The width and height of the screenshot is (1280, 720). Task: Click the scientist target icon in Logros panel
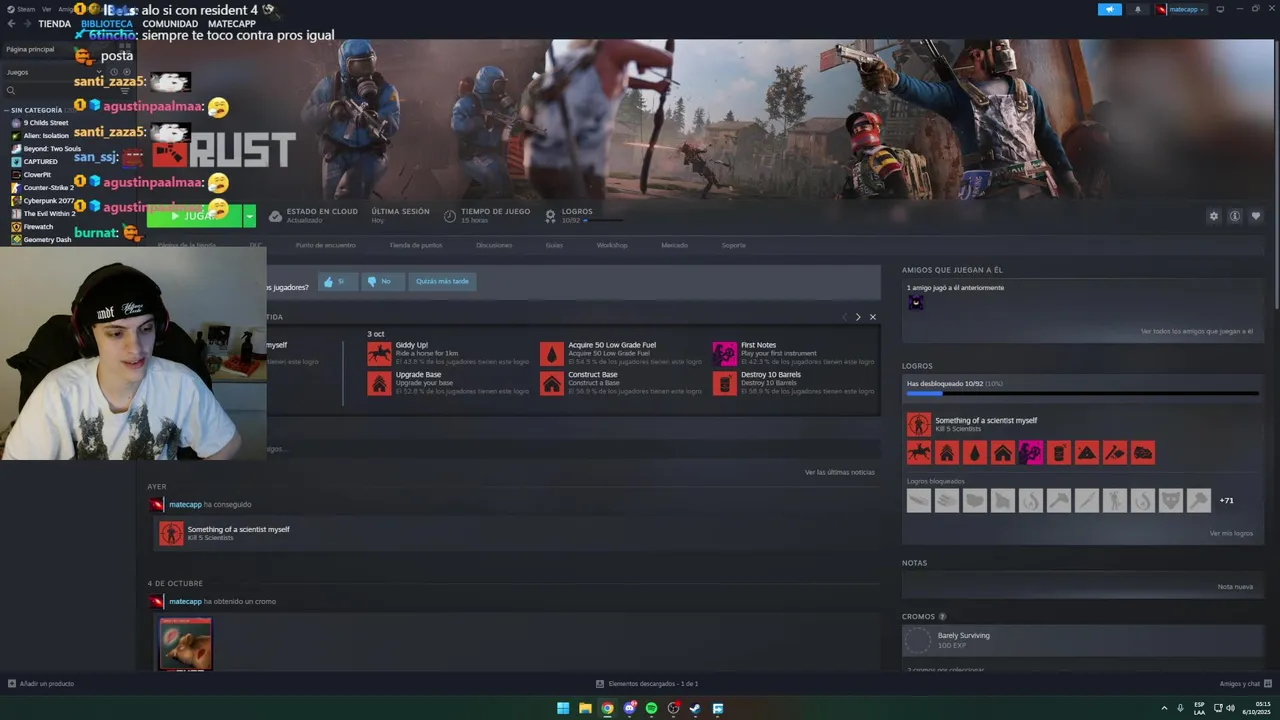919,424
